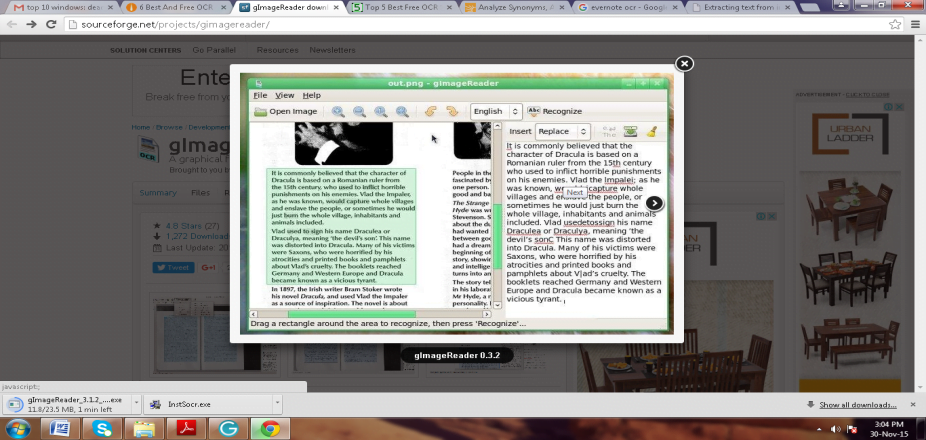The width and height of the screenshot is (926, 440).
Task: Click the zoom in magnifier icon
Action: coord(338,112)
